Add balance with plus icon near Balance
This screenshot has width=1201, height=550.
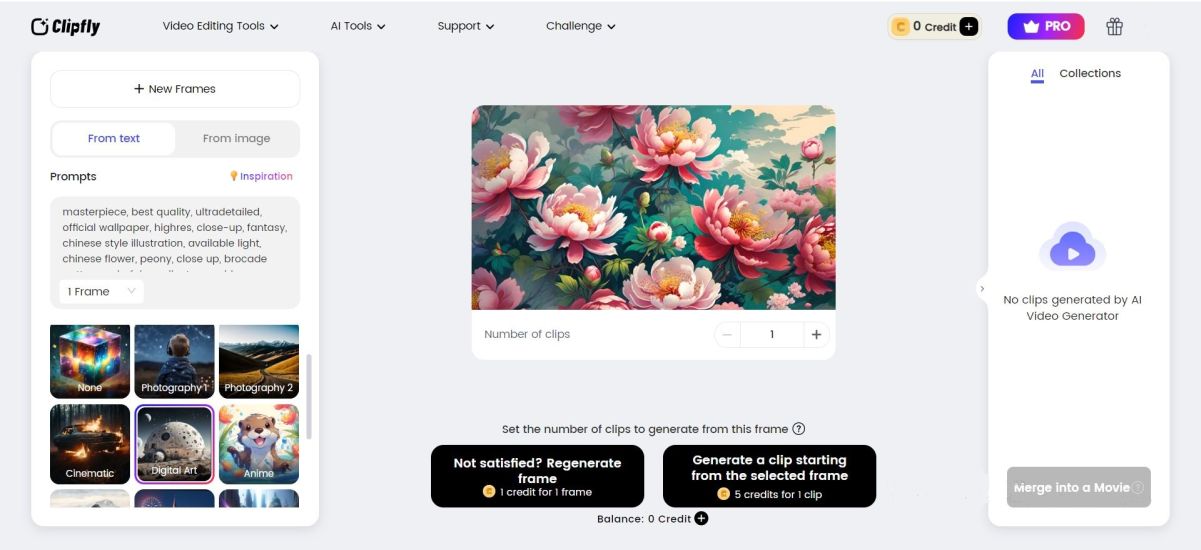click(x=701, y=518)
